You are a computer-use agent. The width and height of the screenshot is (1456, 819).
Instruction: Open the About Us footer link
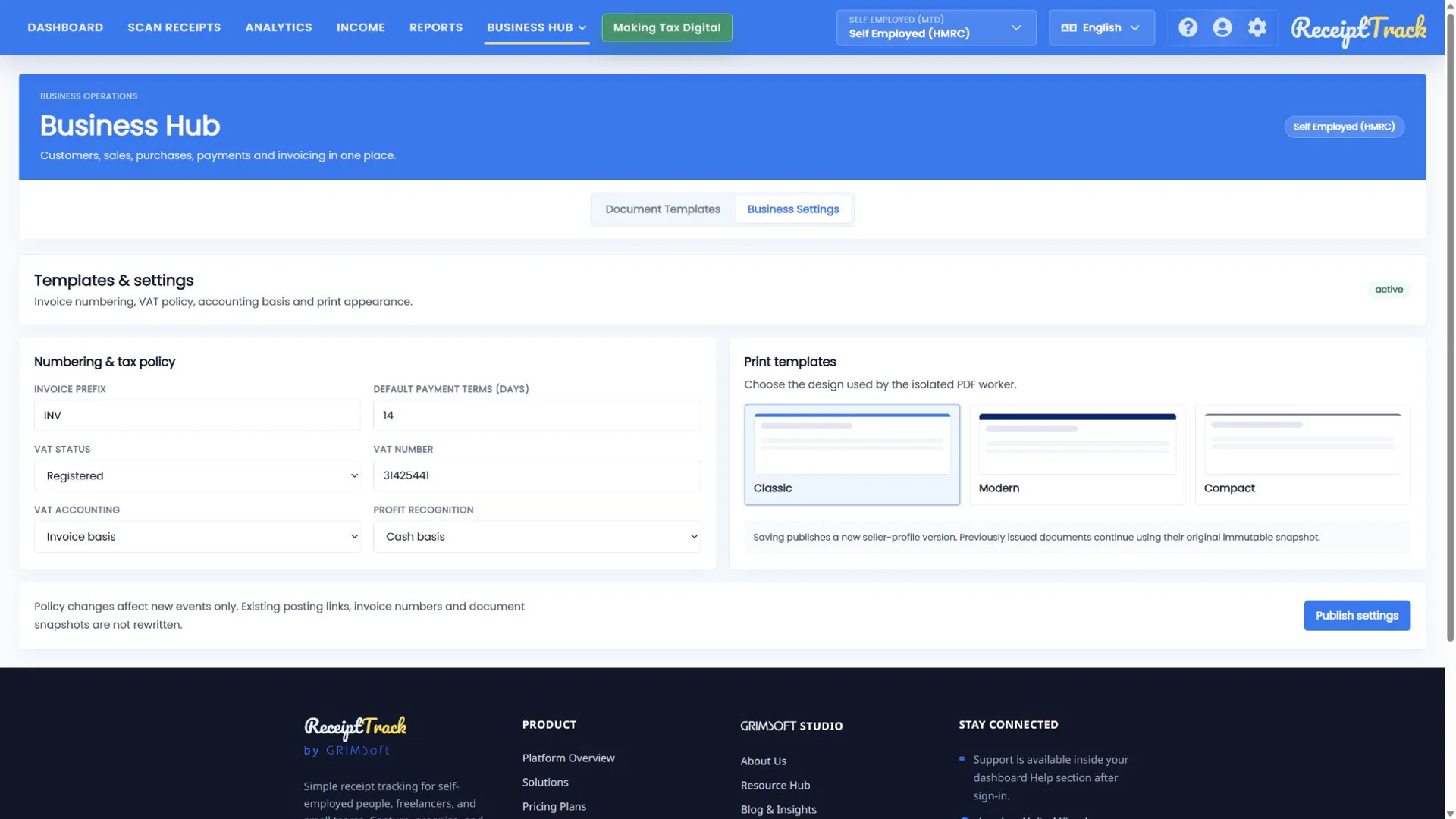[763, 761]
